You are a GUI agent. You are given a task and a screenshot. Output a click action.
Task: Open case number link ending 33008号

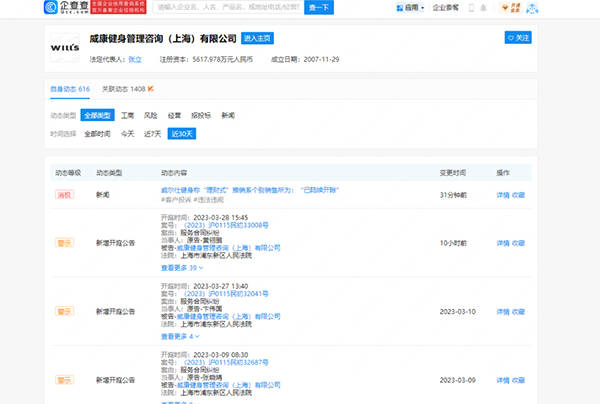tap(226, 225)
